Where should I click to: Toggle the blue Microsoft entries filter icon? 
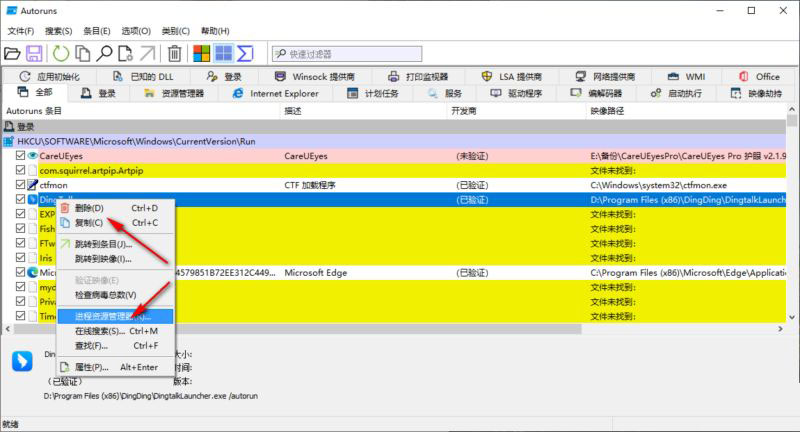click(x=223, y=54)
